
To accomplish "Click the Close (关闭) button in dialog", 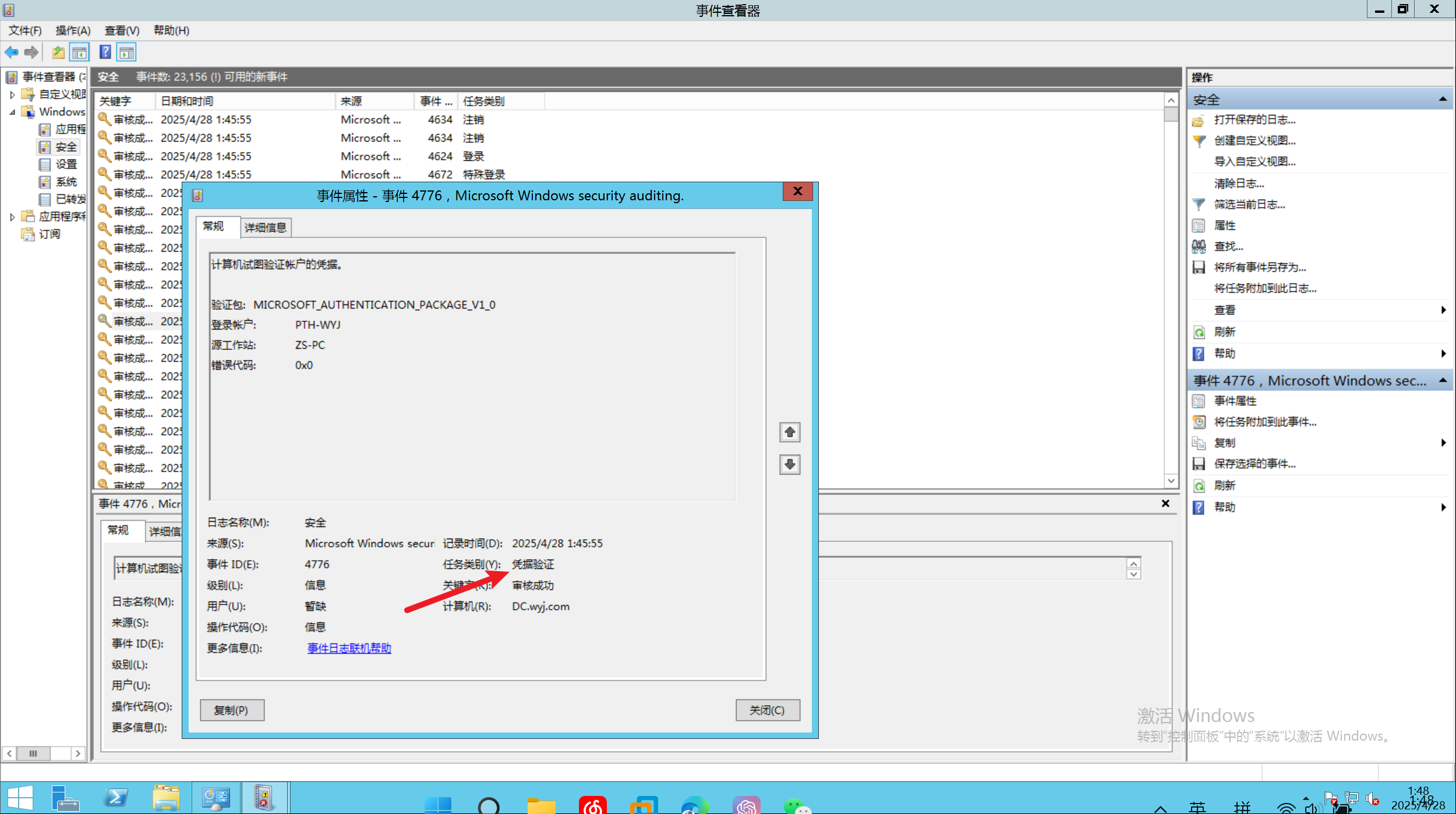I will tap(766, 710).
